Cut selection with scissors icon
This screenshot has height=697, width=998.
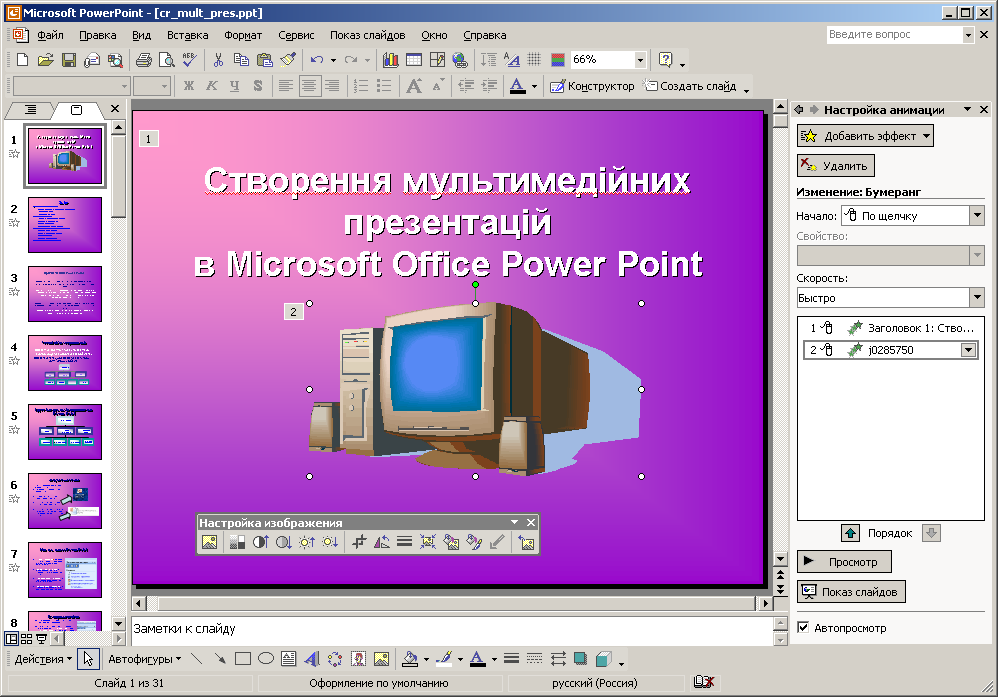pos(218,60)
